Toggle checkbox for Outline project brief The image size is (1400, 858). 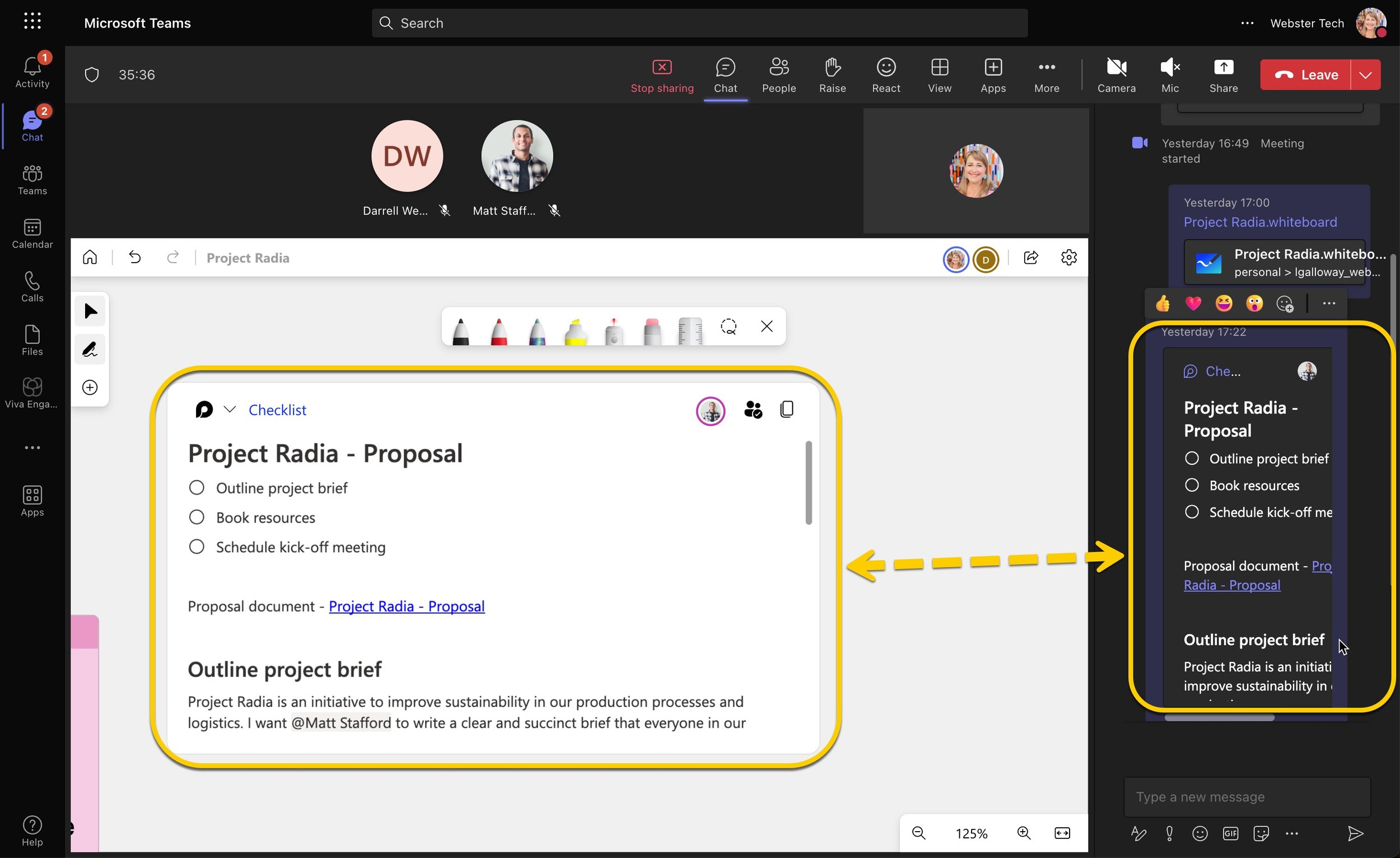[196, 488]
